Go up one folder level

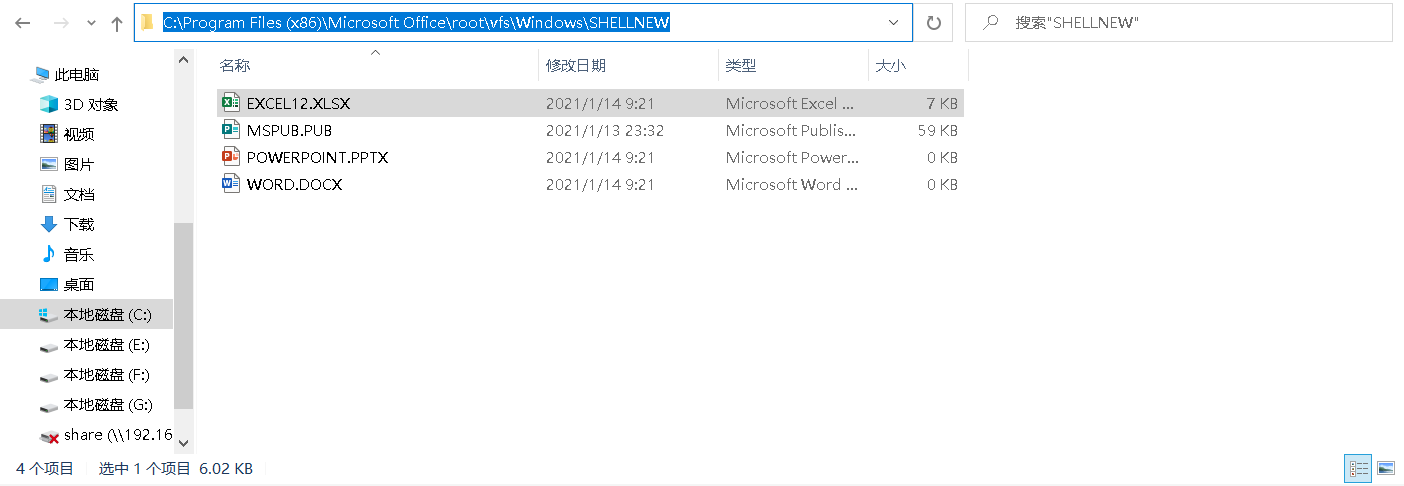click(x=117, y=23)
